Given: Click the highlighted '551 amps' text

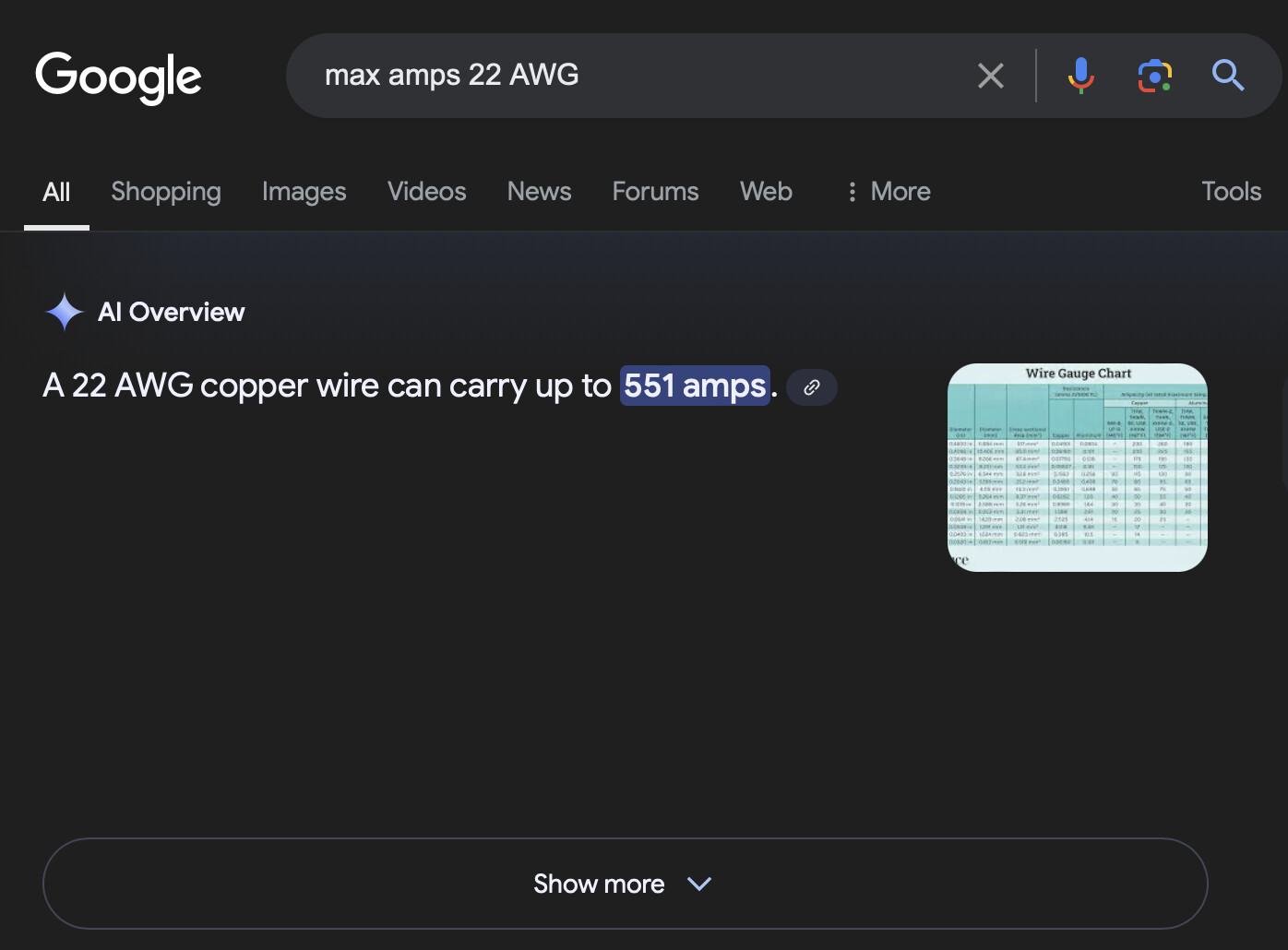Looking at the screenshot, I should (695, 386).
